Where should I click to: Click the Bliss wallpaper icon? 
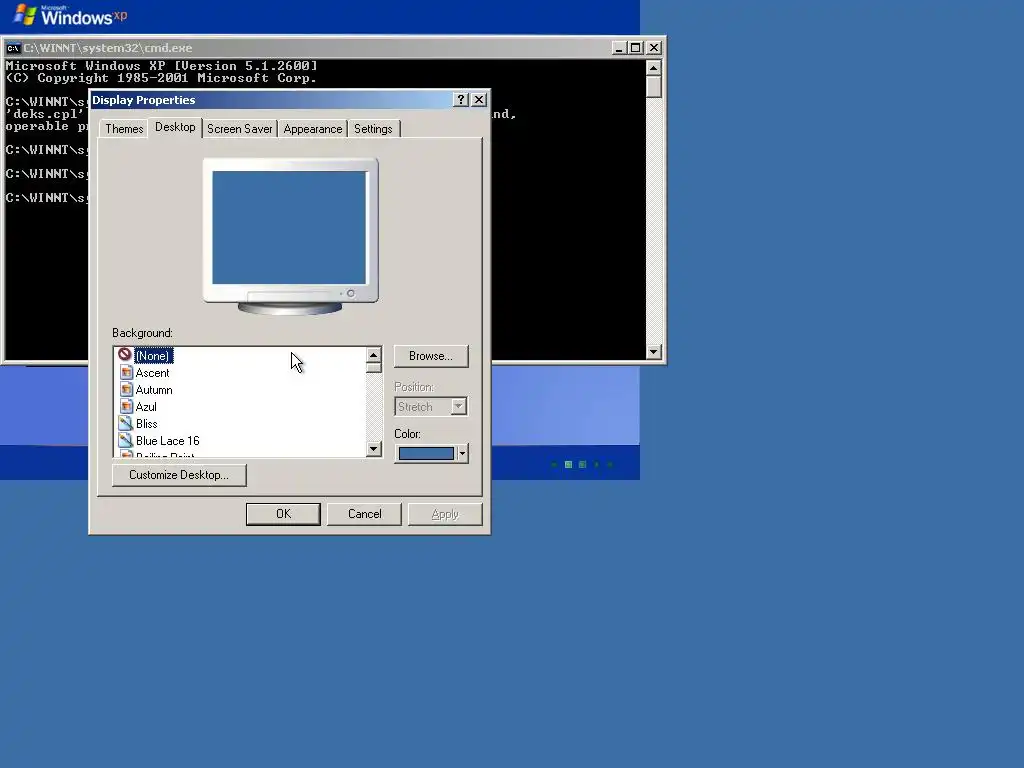tap(125, 423)
